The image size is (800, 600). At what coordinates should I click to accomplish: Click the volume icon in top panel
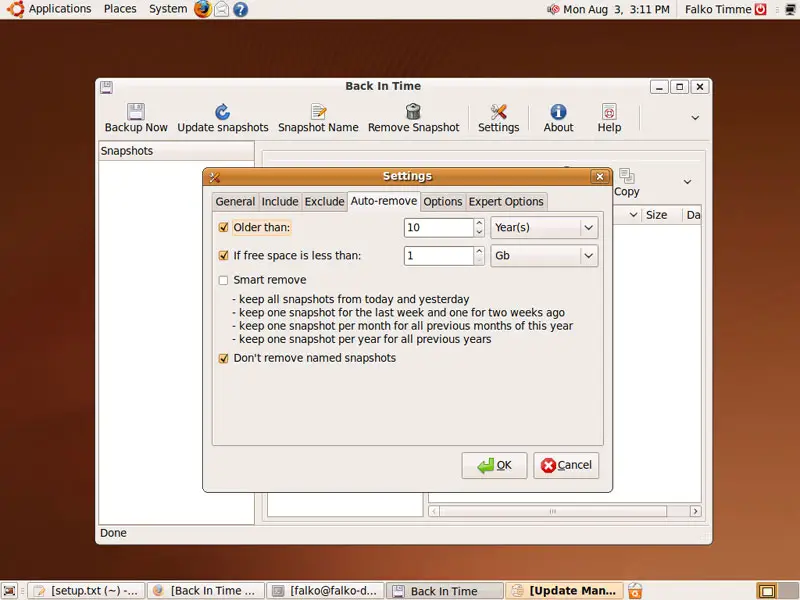point(553,9)
